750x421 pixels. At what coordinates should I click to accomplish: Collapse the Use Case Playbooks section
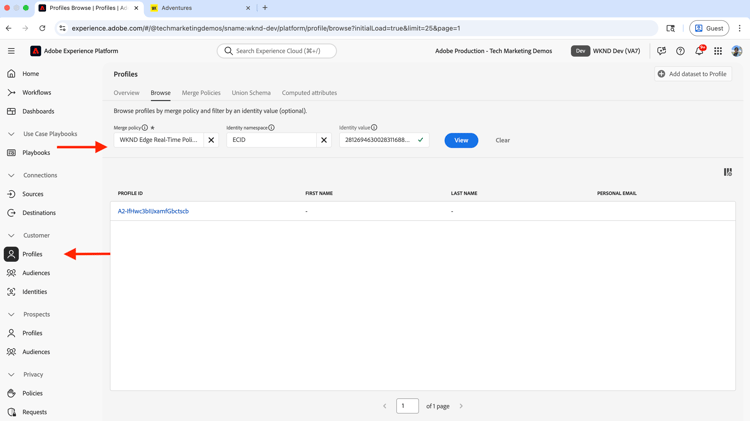11,134
